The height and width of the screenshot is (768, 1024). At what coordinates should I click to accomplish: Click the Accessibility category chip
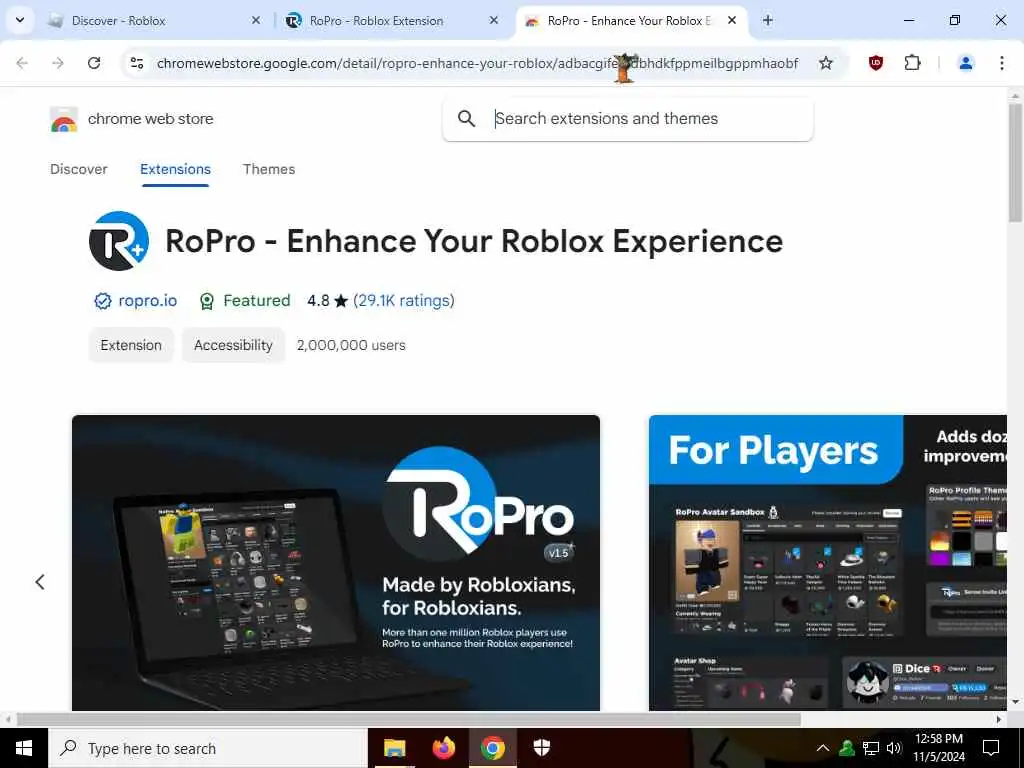[233, 345]
